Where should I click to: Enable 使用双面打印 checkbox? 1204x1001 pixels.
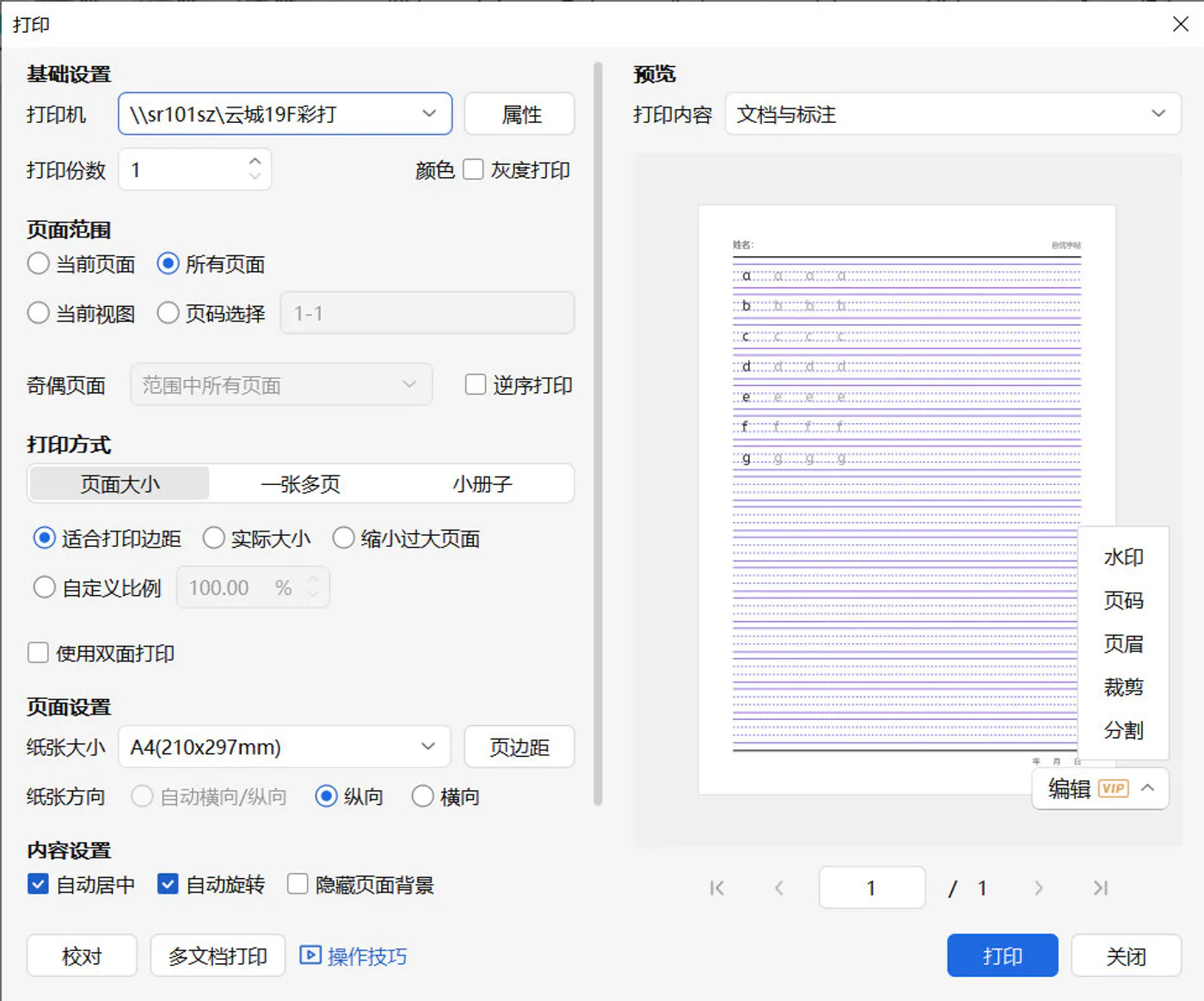pyautogui.click(x=38, y=653)
